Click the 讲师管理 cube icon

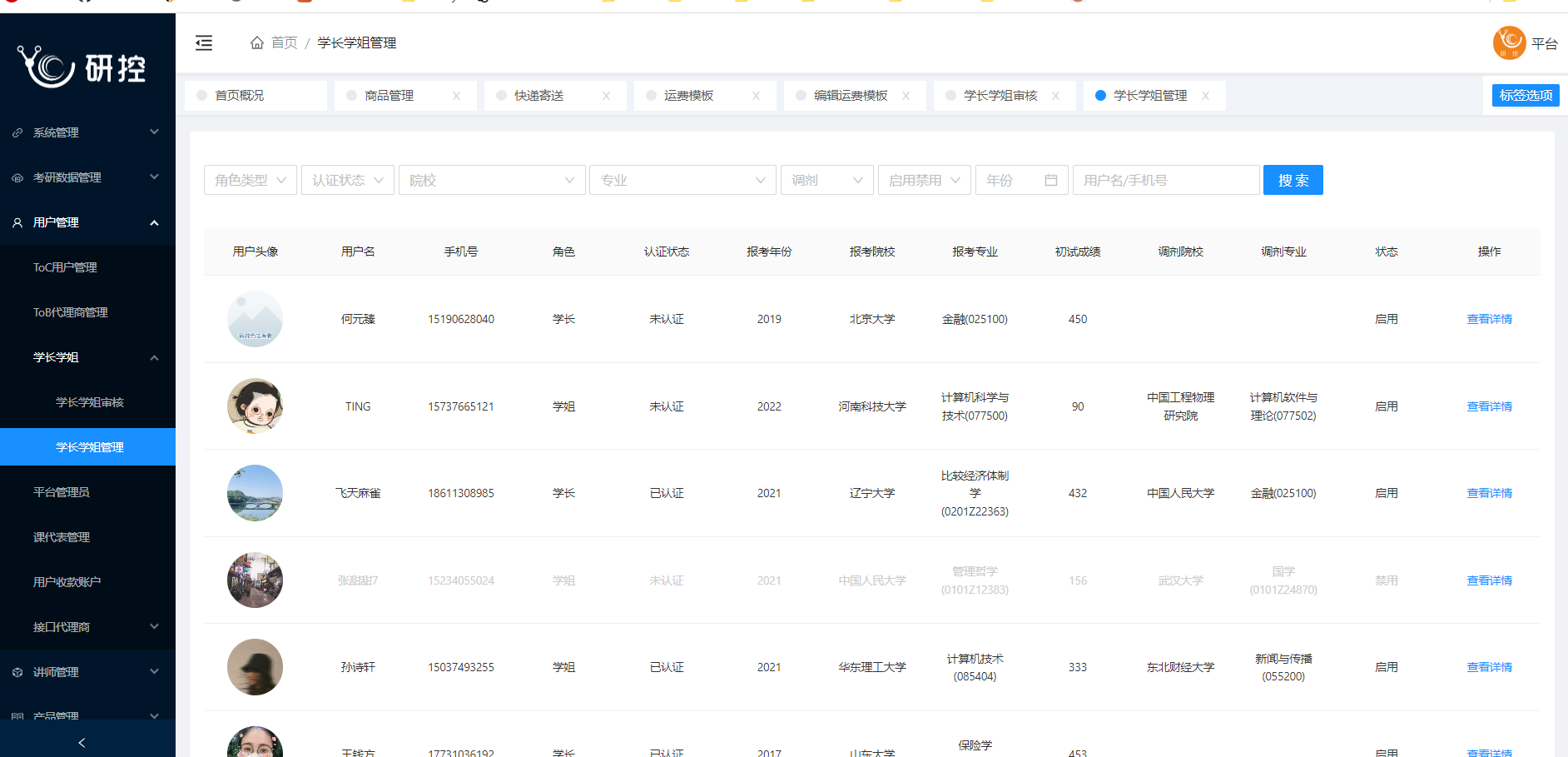click(x=17, y=672)
